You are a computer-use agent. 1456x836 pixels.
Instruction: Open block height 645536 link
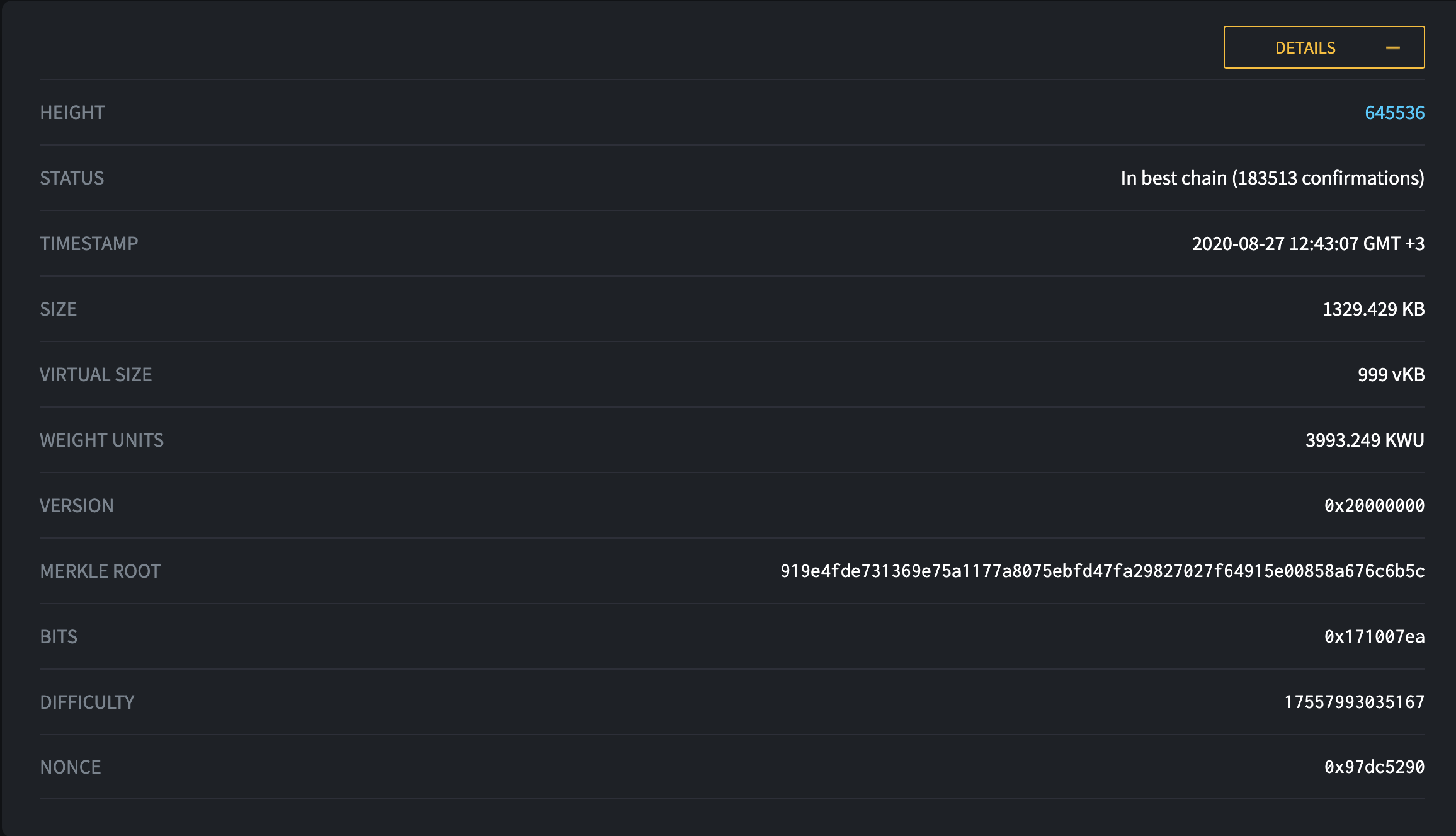[1394, 113]
